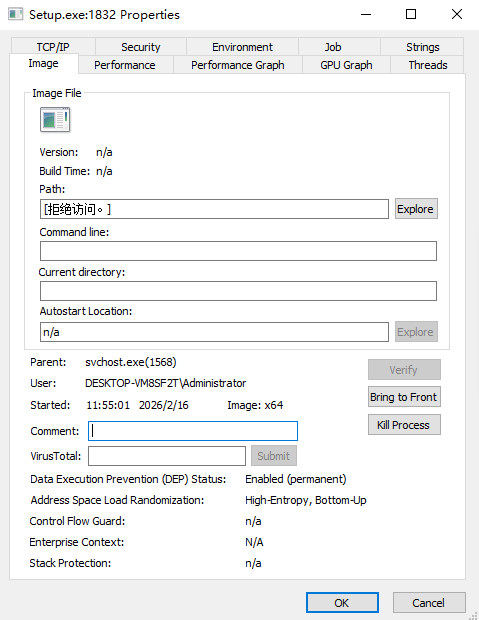Open the Performance Graph tab
The image size is (479, 620).
tap(238, 65)
